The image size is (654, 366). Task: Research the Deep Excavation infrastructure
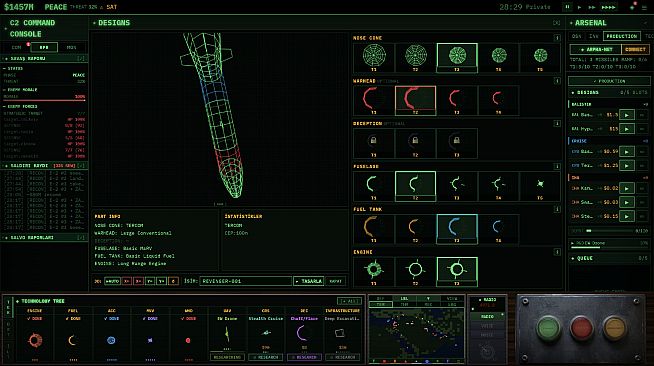343,357
